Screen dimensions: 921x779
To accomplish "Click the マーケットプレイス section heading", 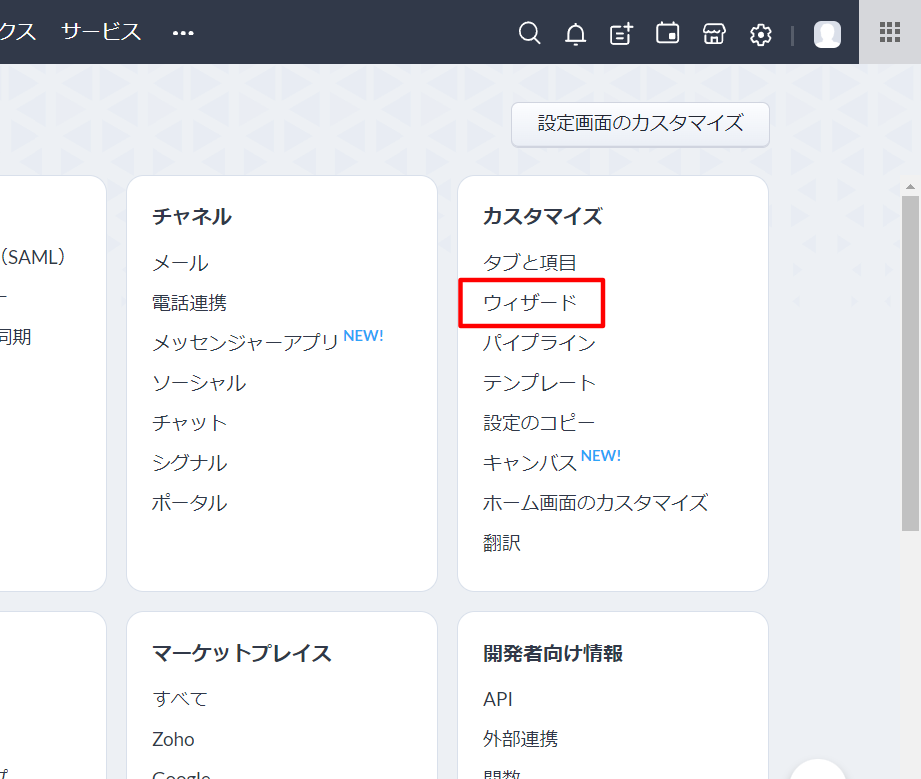I will (x=241, y=653).
